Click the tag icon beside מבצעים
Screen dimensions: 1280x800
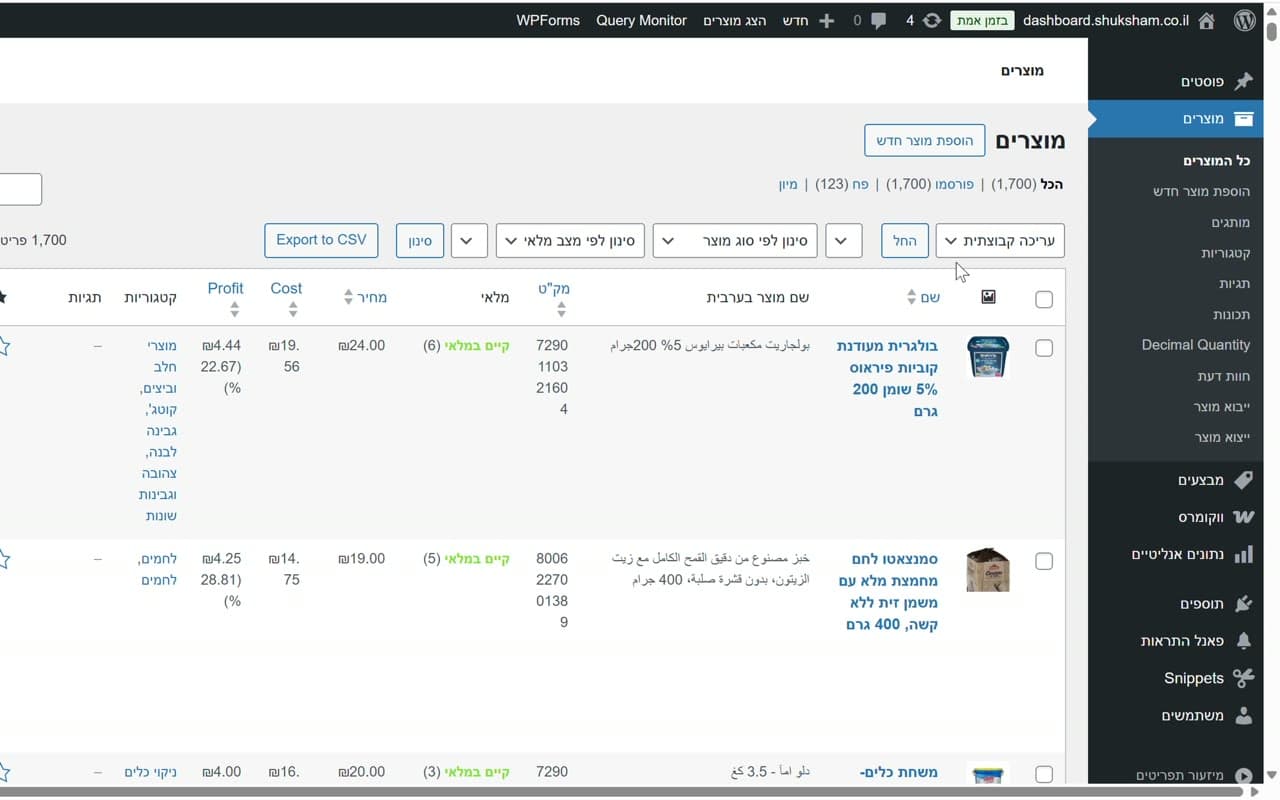point(1243,480)
